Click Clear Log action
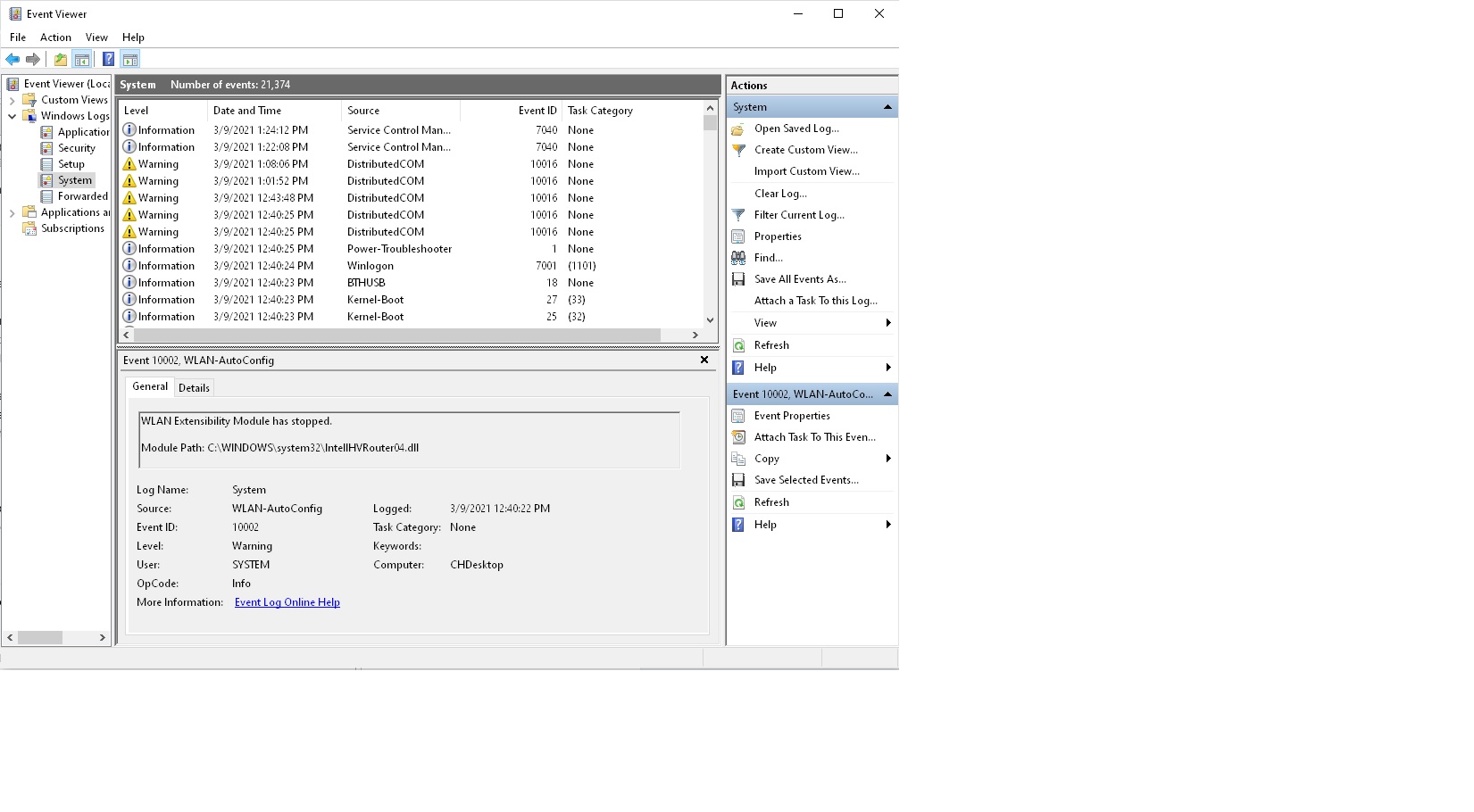 (780, 194)
